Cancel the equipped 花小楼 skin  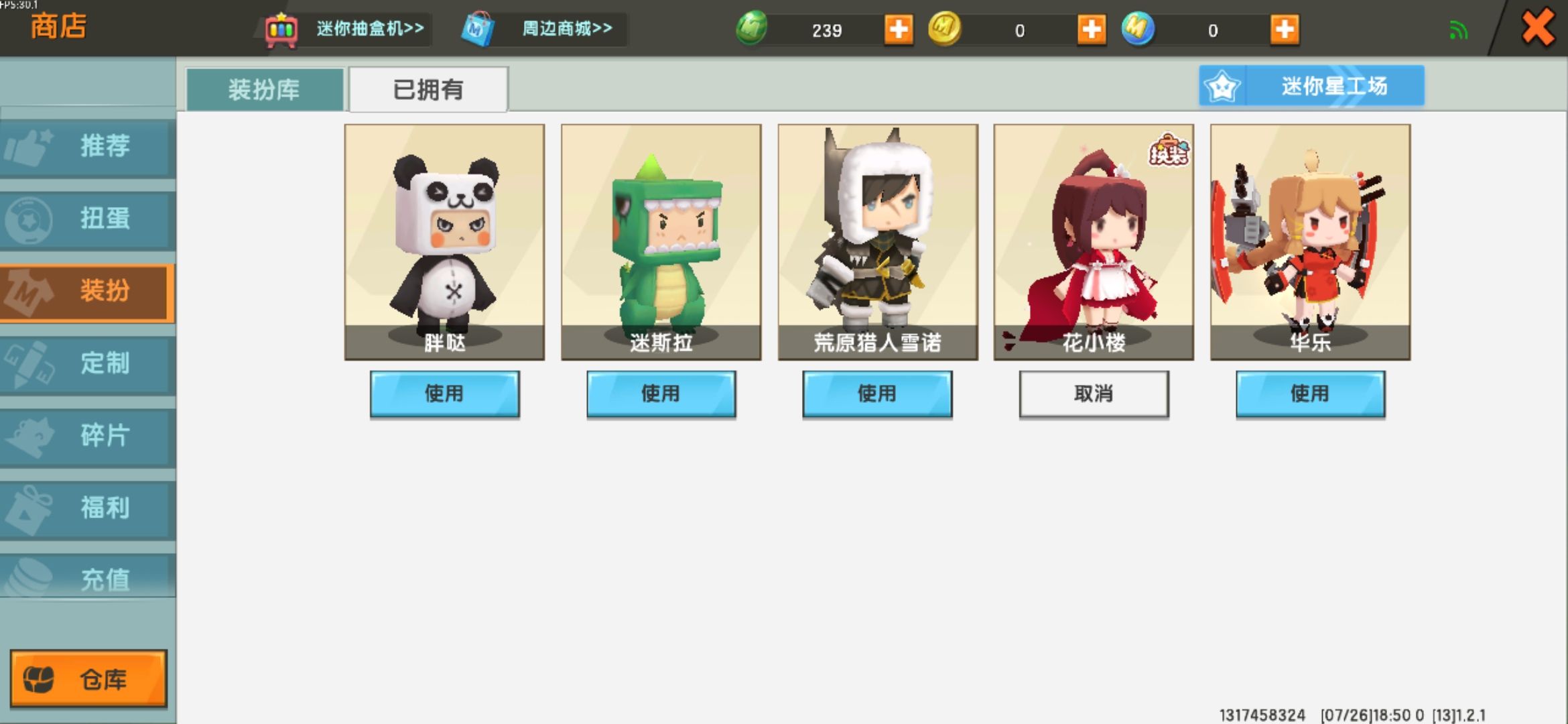tap(1094, 394)
